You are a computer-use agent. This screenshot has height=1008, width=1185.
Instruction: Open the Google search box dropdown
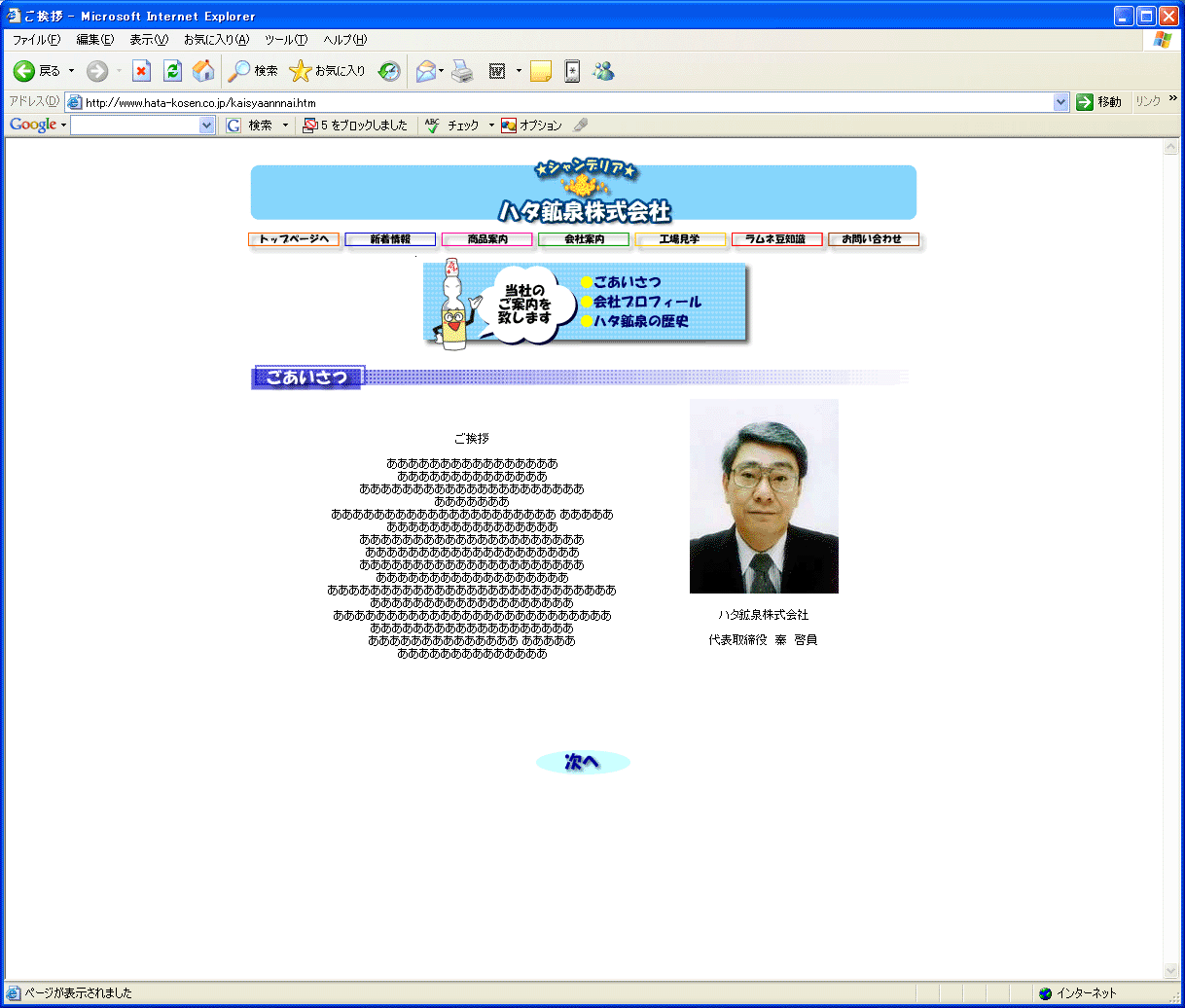(206, 125)
